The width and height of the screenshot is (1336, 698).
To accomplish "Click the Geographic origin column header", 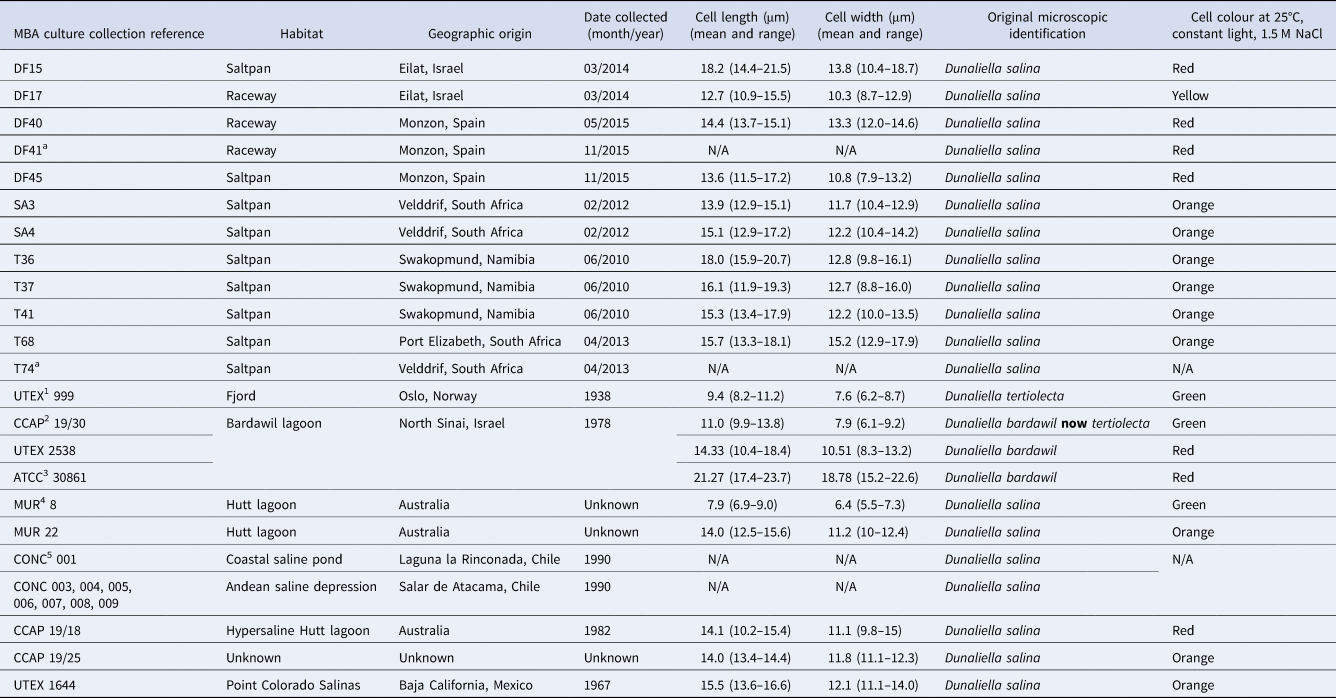I will 479,34.
